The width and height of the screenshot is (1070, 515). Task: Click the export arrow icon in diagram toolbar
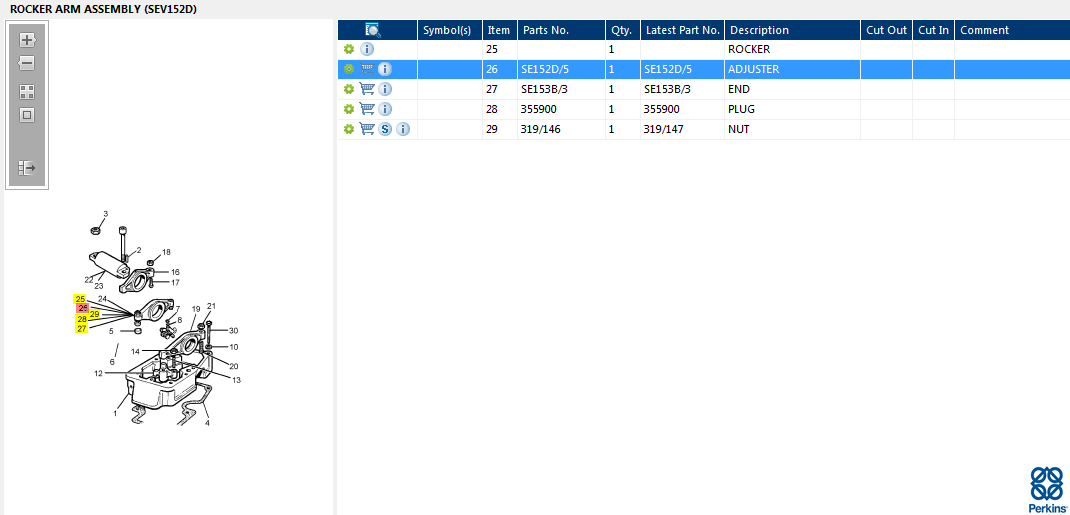pyautogui.click(x=27, y=167)
